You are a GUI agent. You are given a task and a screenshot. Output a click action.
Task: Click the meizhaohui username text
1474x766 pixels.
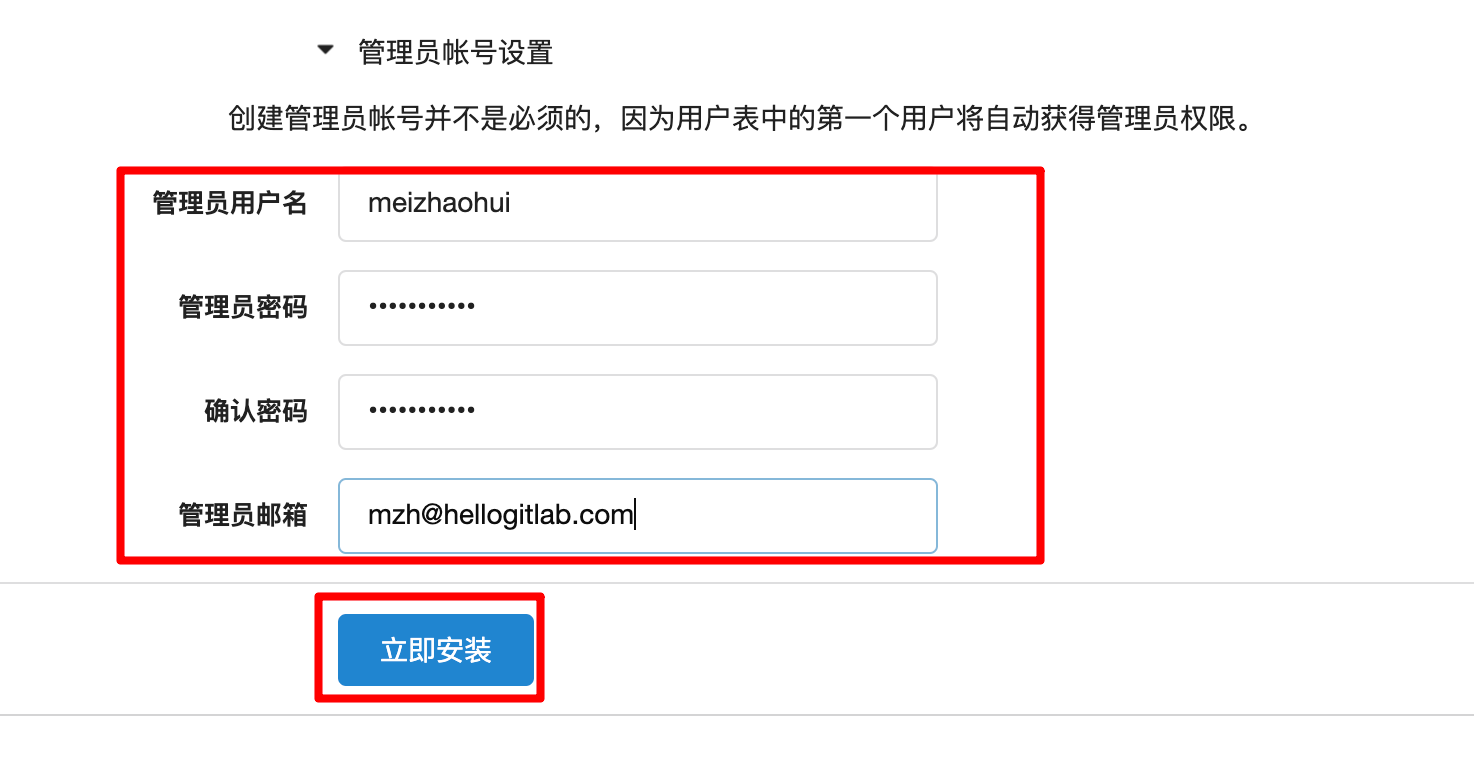[x=439, y=203]
